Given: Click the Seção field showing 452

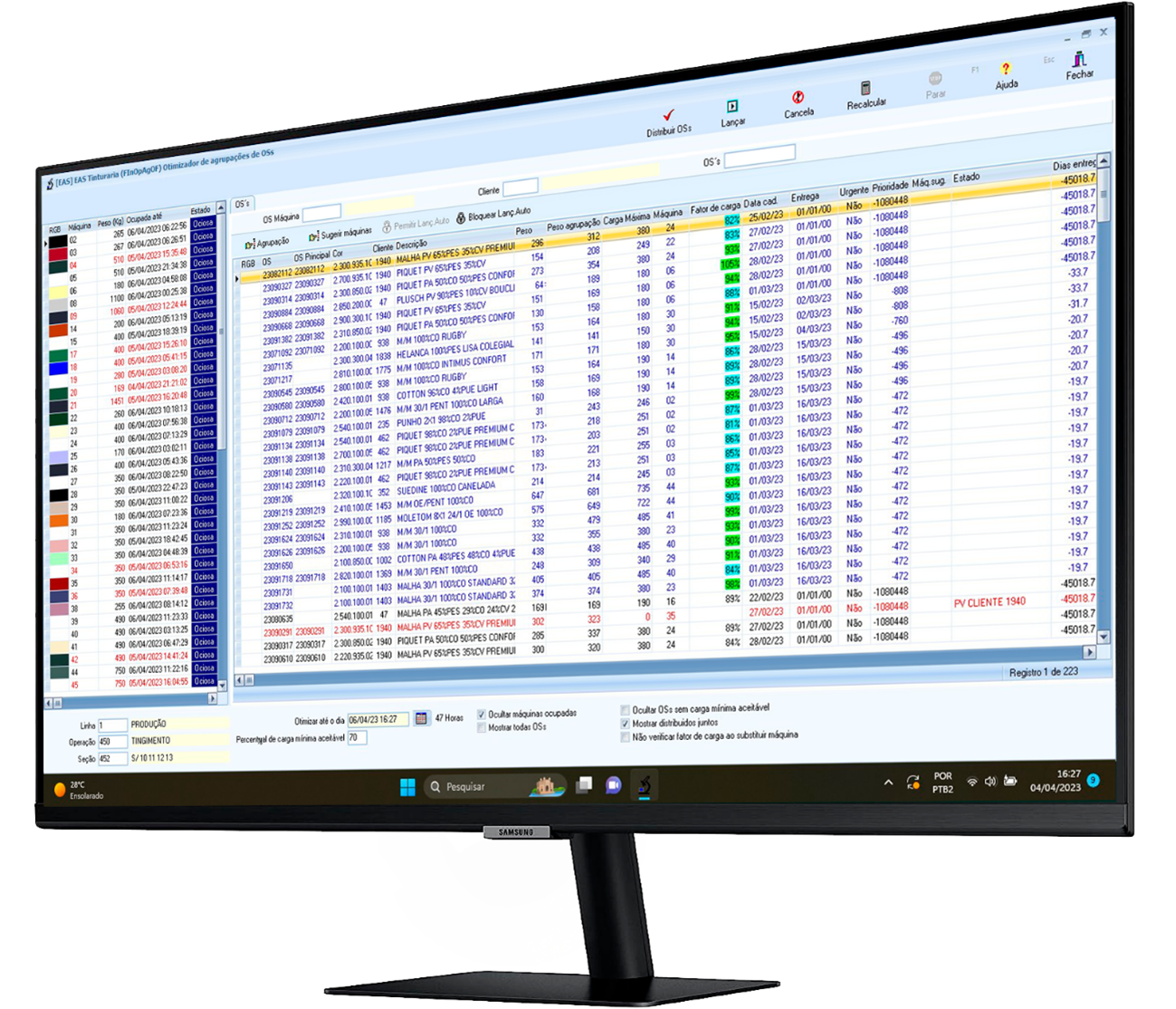Looking at the screenshot, I should click(112, 759).
